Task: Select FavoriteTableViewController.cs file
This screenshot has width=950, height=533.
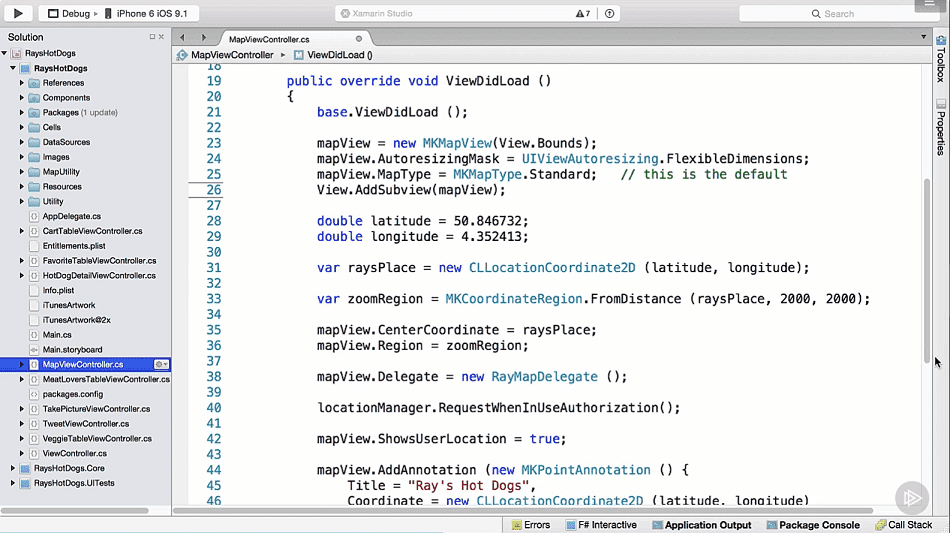Action: 99,261
